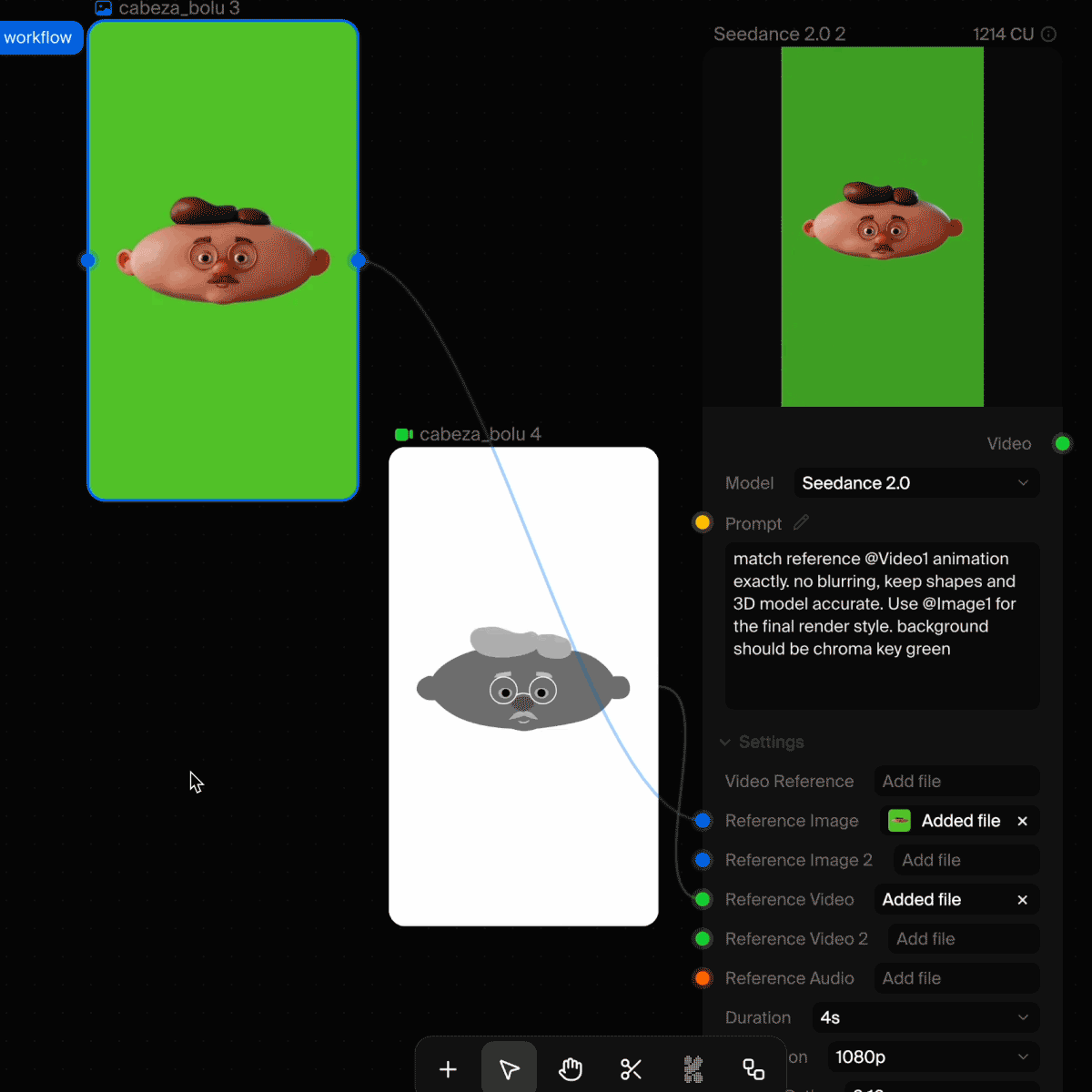The width and height of the screenshot is (1092, 1092).
Task: Click the connected nodes icon in toolbar
Action: click(x=753, y=1069)
